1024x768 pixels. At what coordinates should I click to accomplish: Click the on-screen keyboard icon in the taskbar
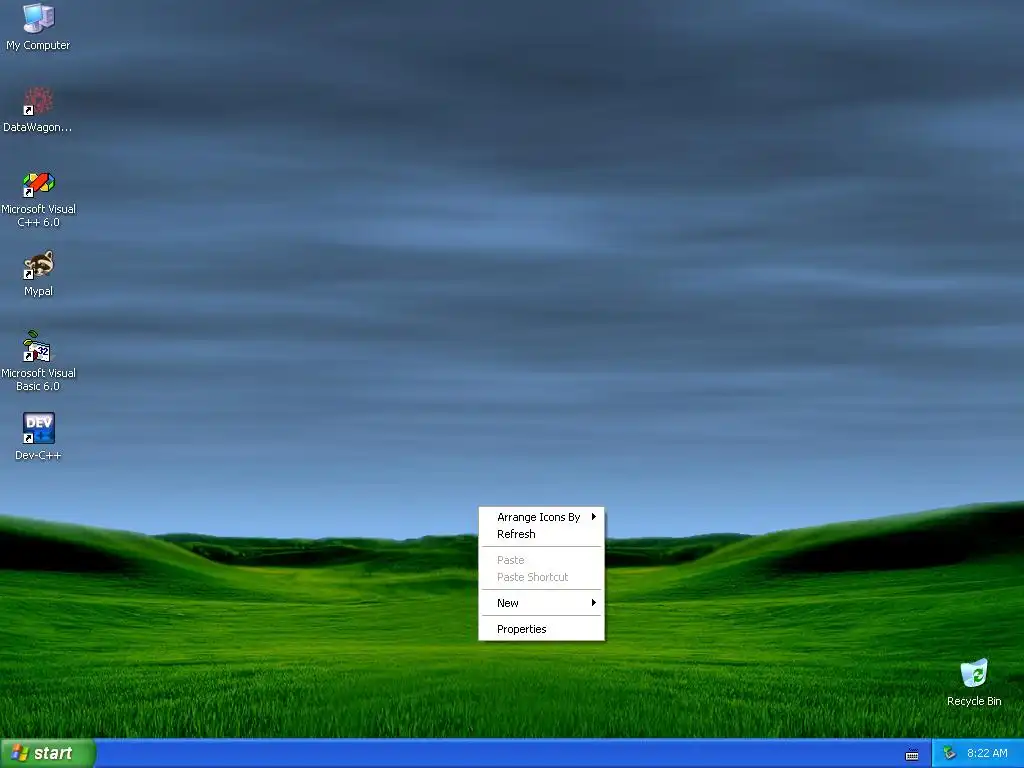pos(912,755)
